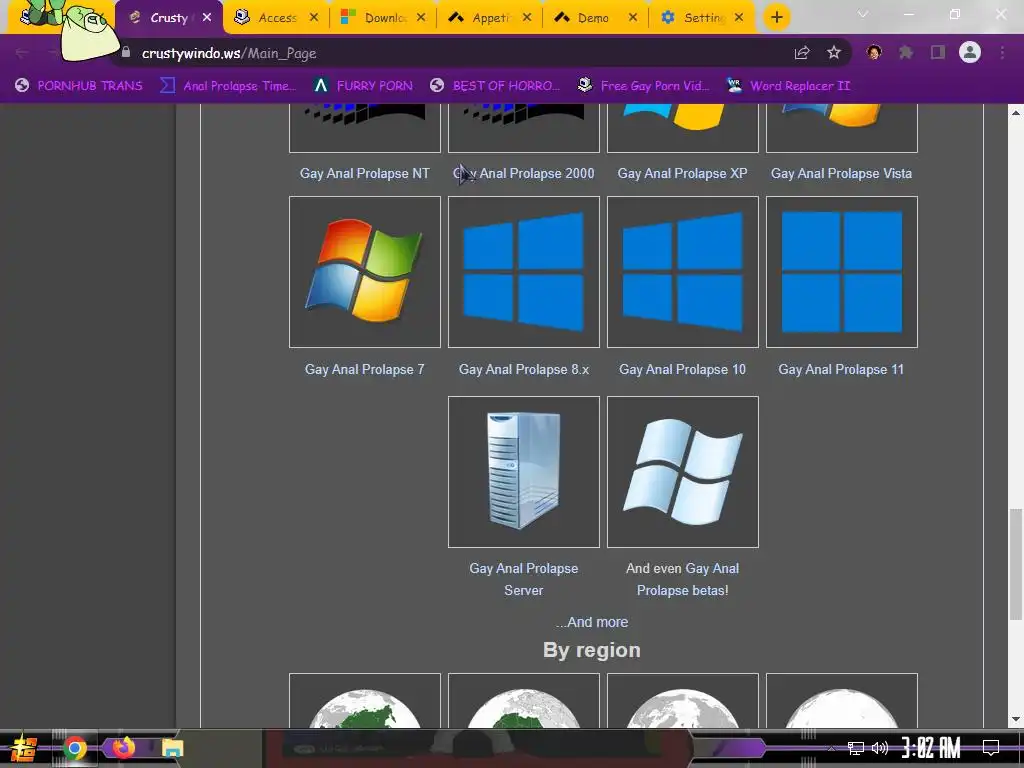The width and height of the screenshot is (1024, 768).
Task: Open a new tab with plus button
Action: click(776, 18)
